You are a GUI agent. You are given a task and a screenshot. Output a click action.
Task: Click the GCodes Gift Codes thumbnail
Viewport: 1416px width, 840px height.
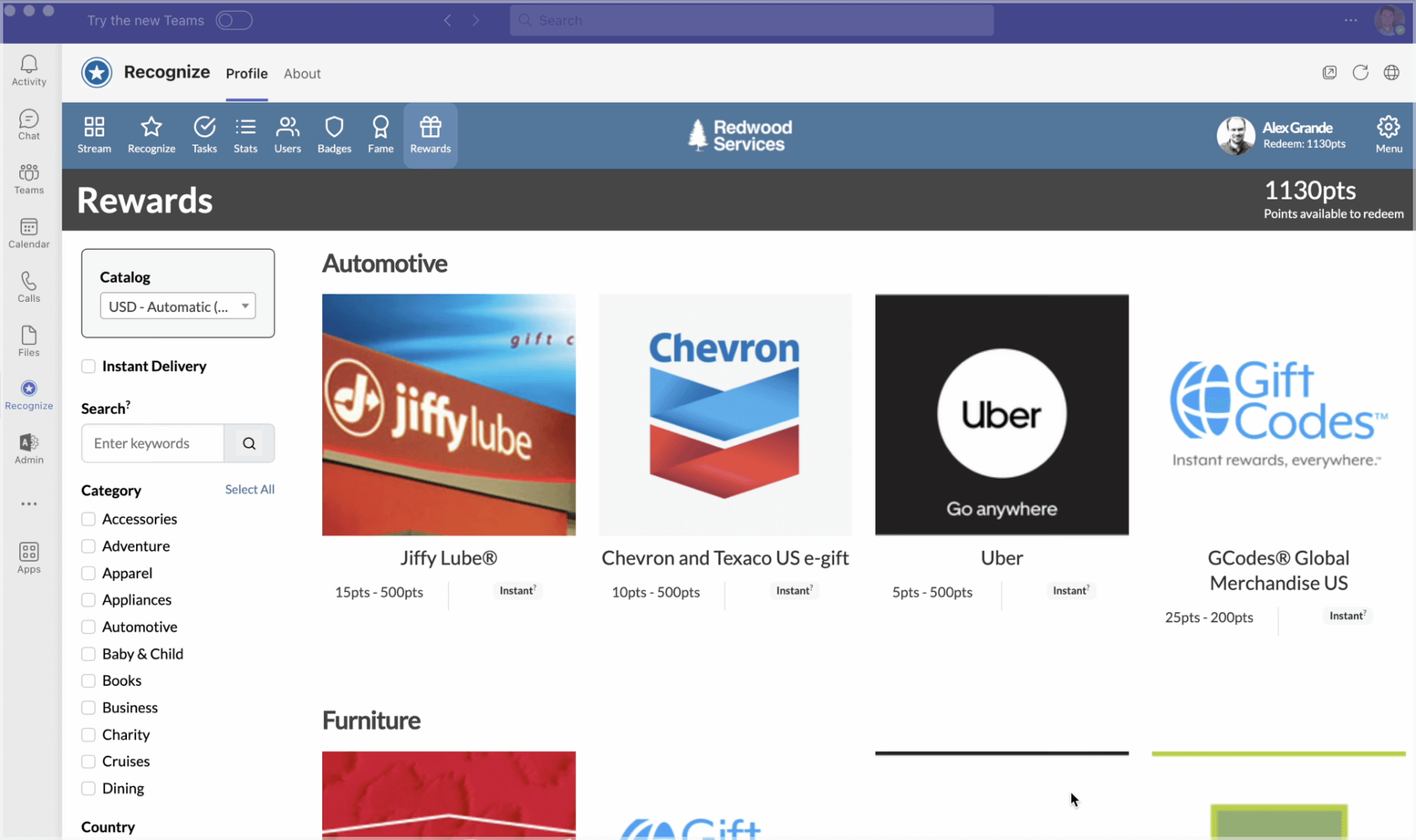1278,414
